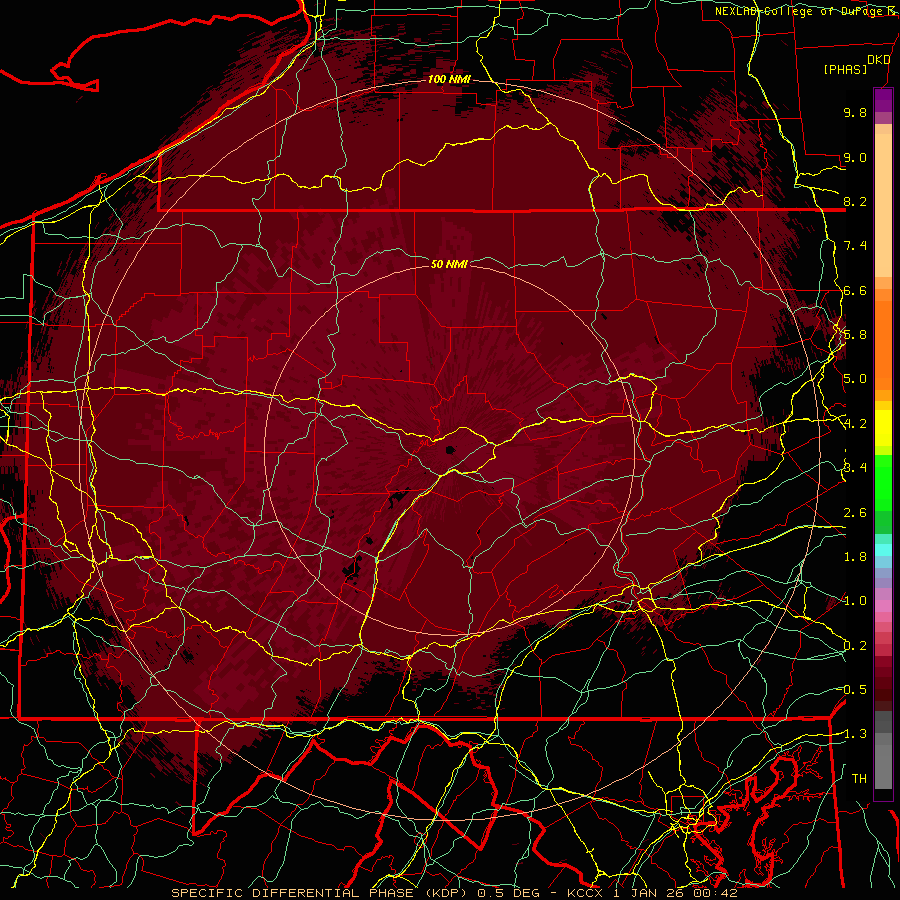
Task: Pick the bright green band in the color scale
Action: click(883, 482)
